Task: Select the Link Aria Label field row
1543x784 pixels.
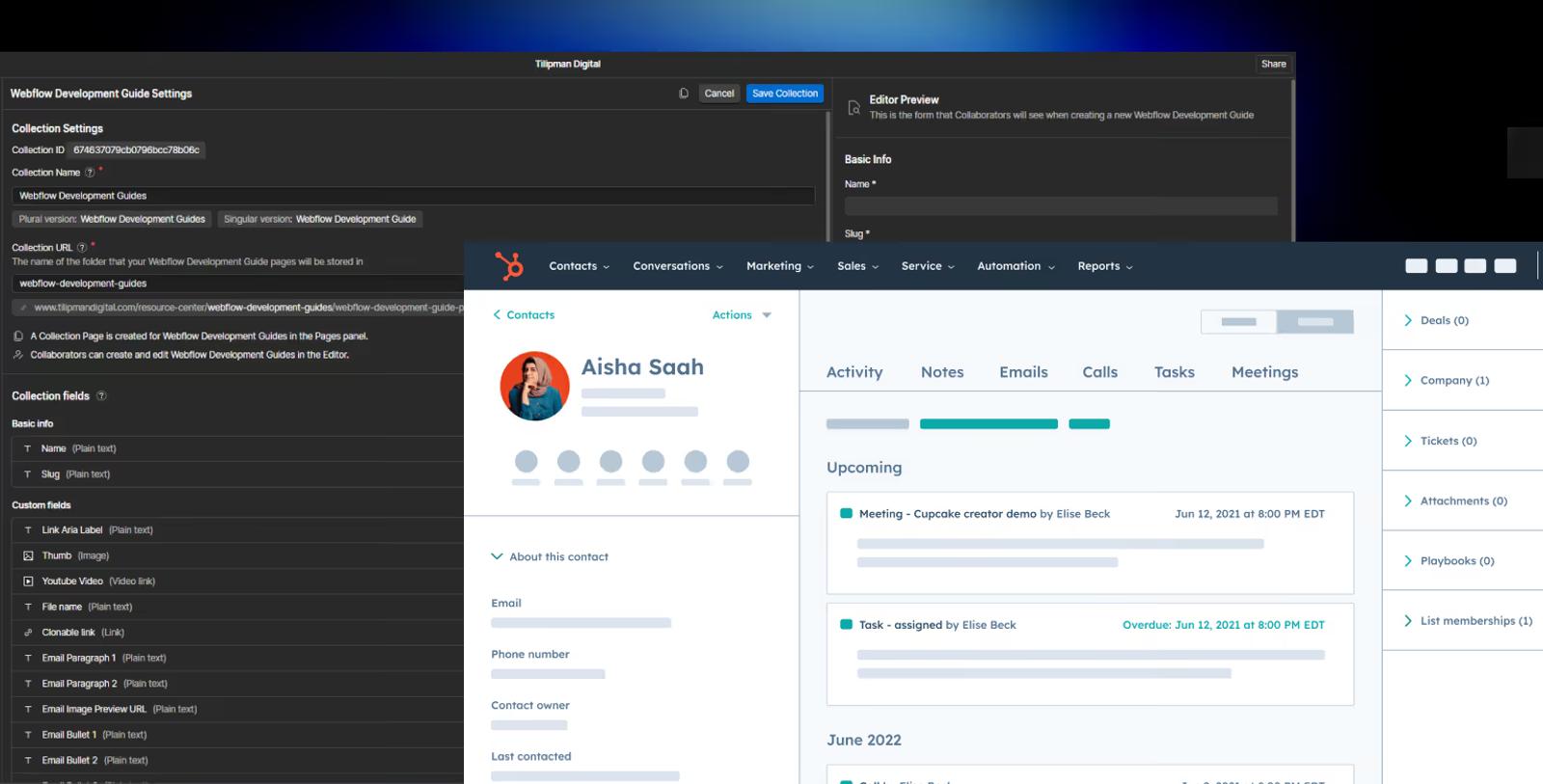Action: click(x=237, y=529)
